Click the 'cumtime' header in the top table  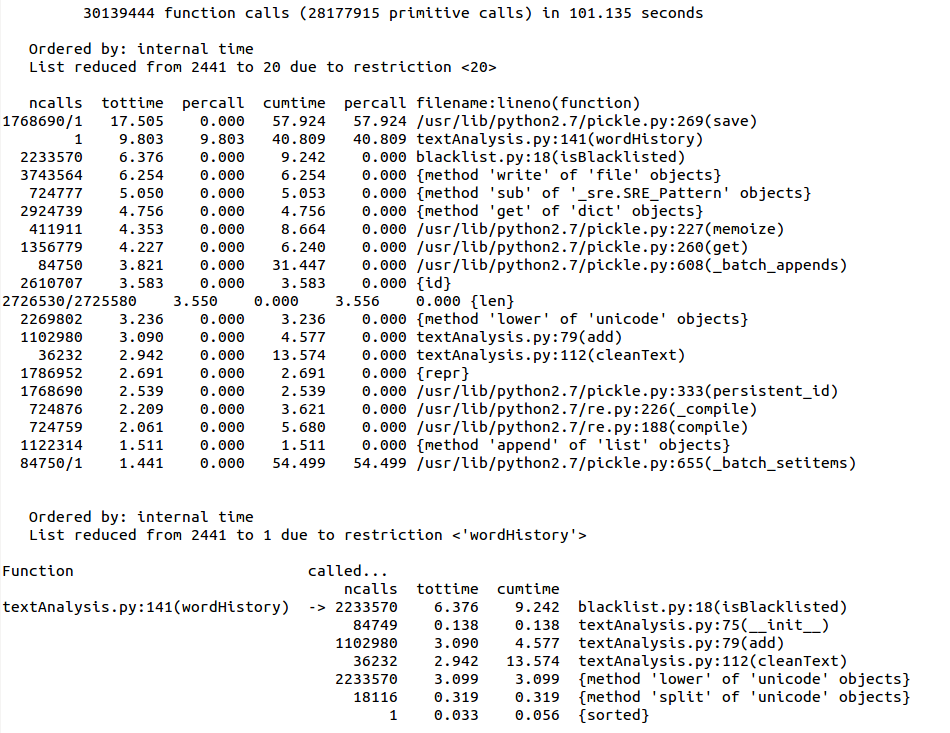coord(294,103)
